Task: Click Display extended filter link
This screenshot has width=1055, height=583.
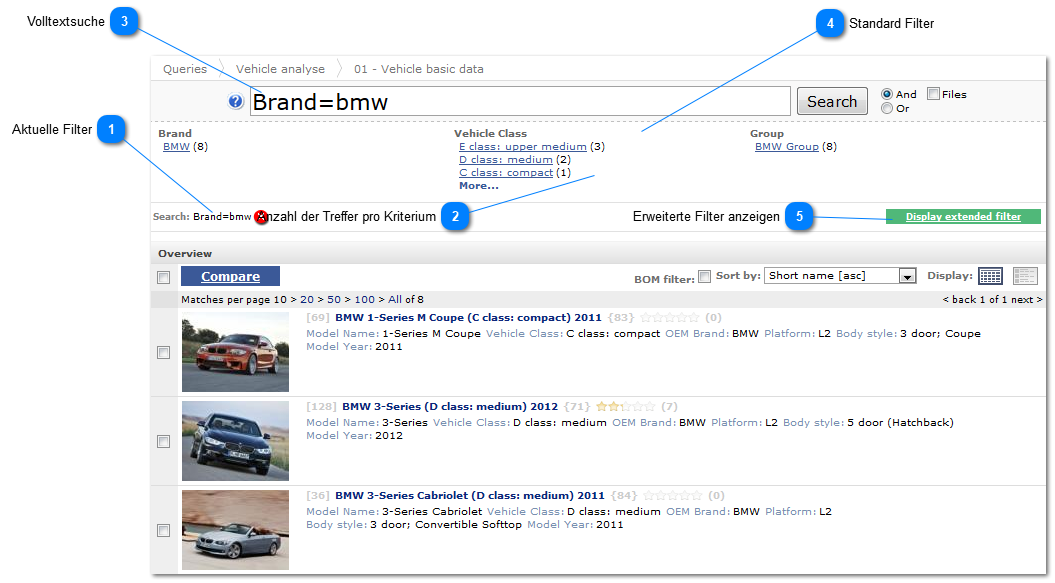Action: coord(963,217)
